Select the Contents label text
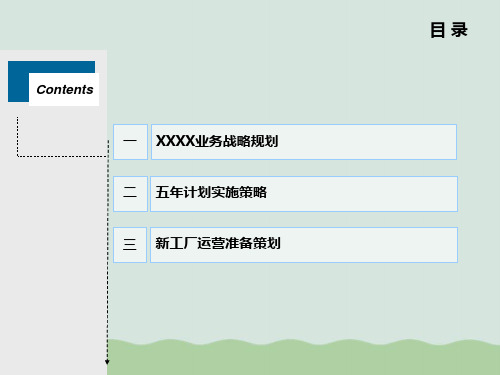 pyautogui.click(x=65, y=90)
